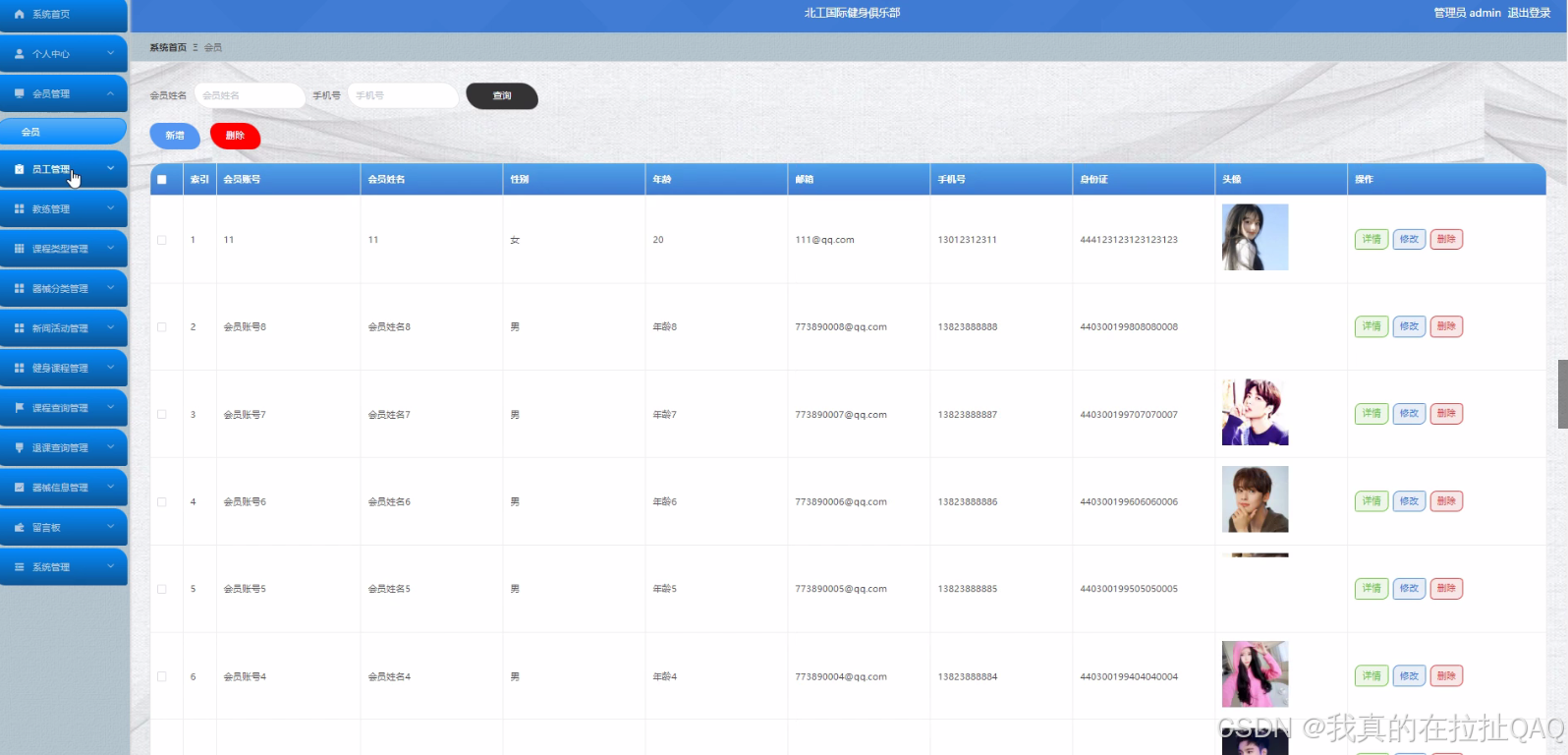
Task: Click phone number 13823888888
Action: [967, 327]
